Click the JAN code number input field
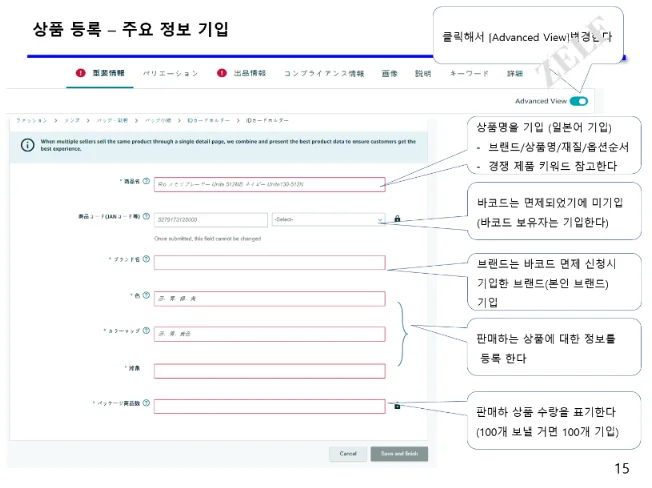This screenshot has height=488, width=652. [x=211, y=220]
